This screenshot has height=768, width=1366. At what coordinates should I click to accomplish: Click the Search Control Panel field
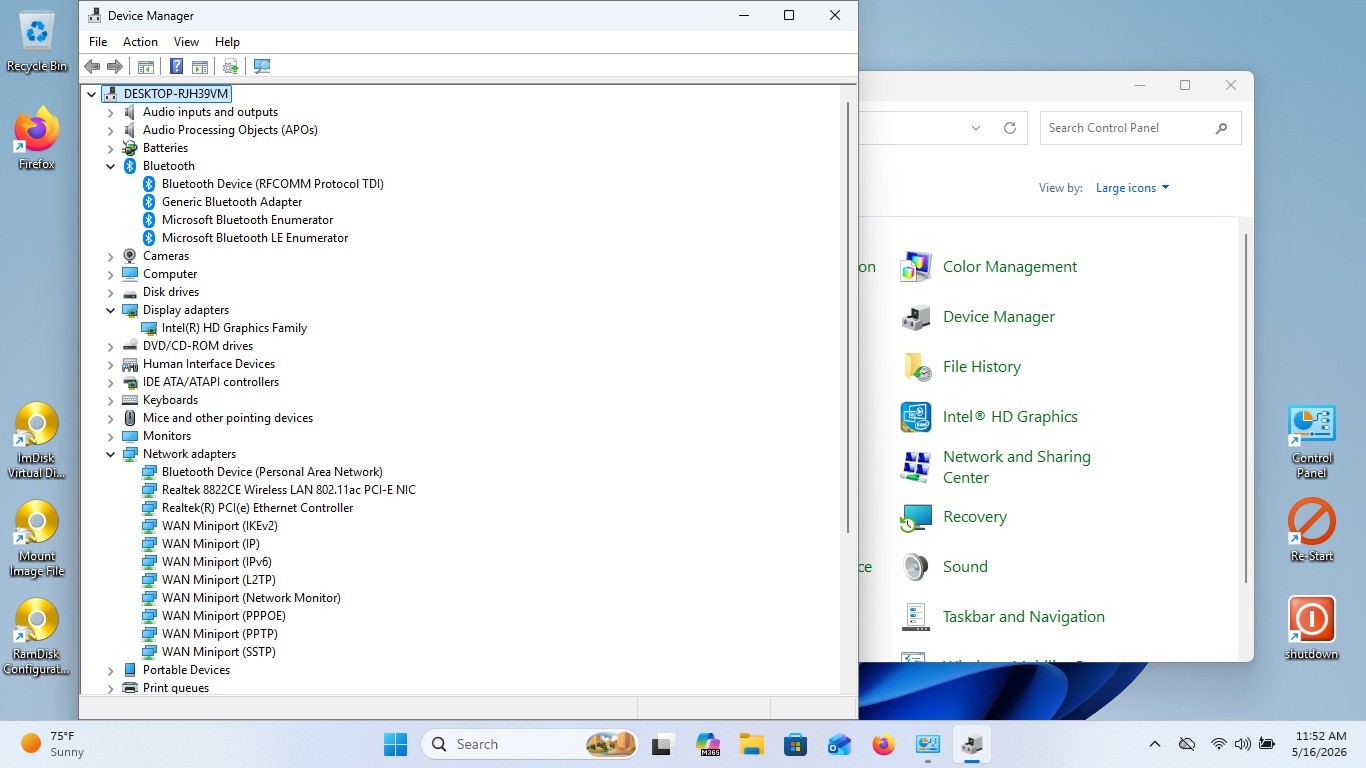point(1128,128)
